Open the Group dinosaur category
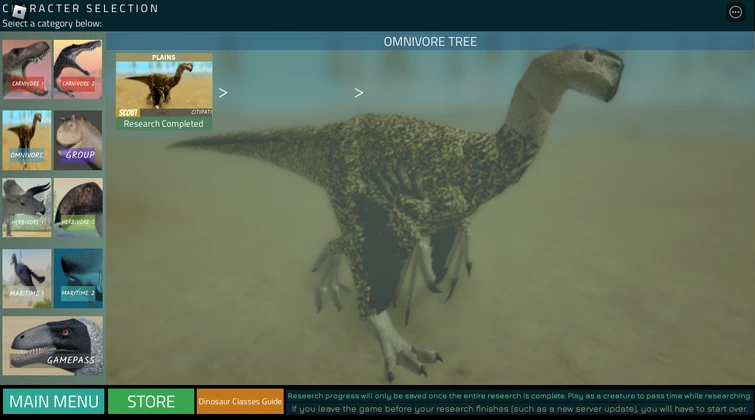The width and height of the screenshot is (755, 420). click(78, 140)
